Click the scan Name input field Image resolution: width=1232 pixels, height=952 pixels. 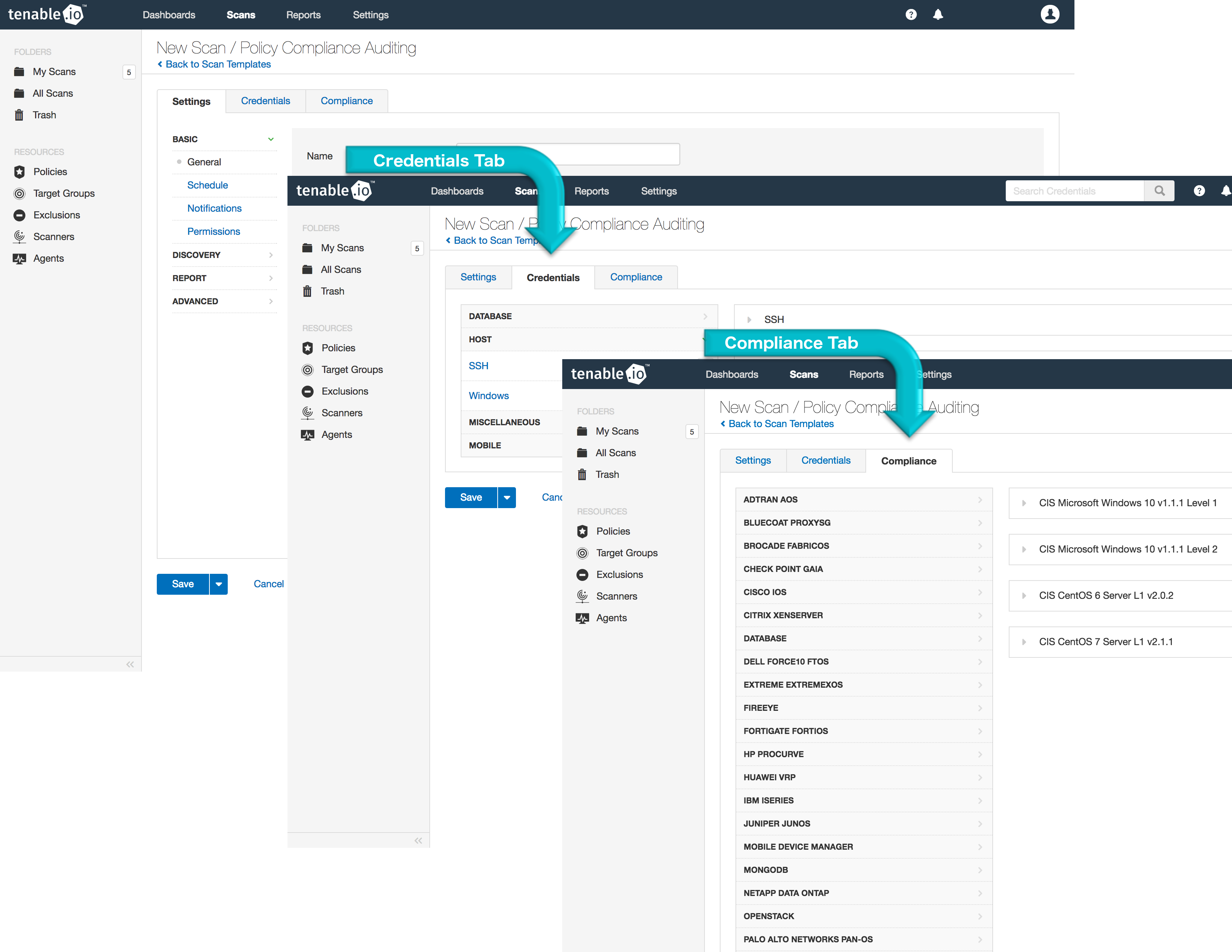(x=568, y=154)
